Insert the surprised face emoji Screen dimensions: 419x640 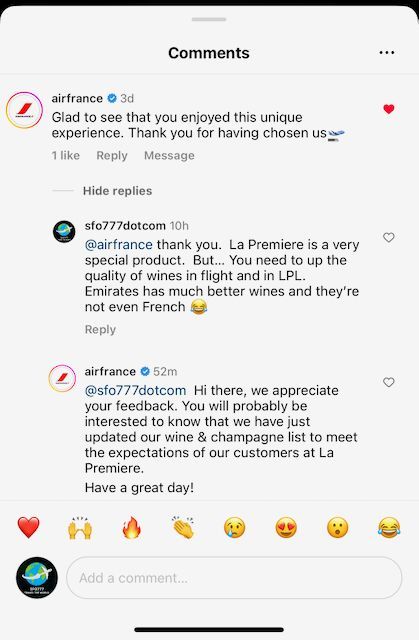click(x=337, y=527)
